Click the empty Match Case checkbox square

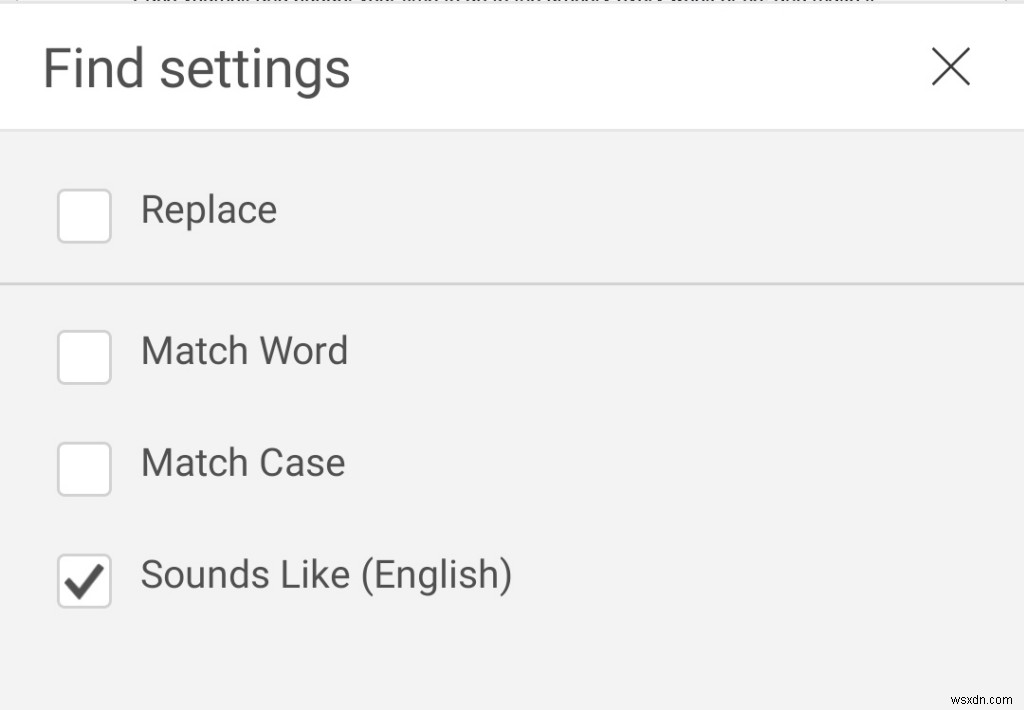pyautogui.click(x=84, y=469)
